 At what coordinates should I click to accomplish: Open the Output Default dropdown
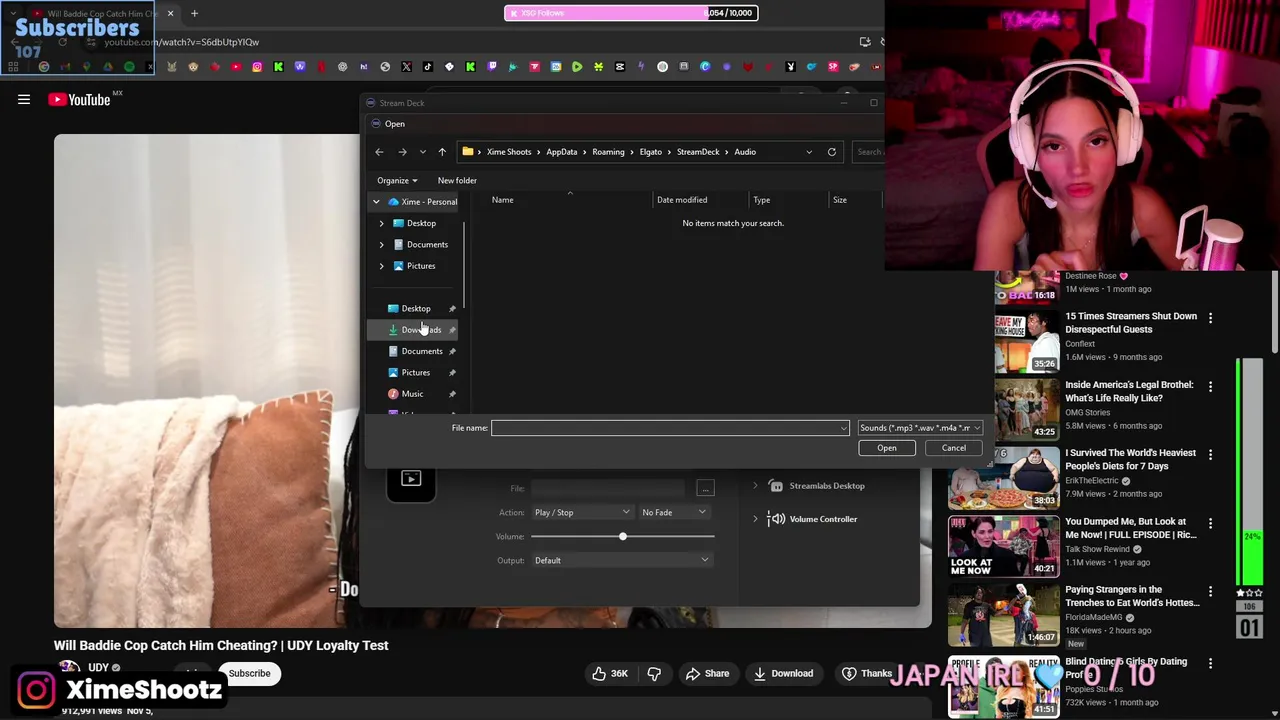pos(622,561)
